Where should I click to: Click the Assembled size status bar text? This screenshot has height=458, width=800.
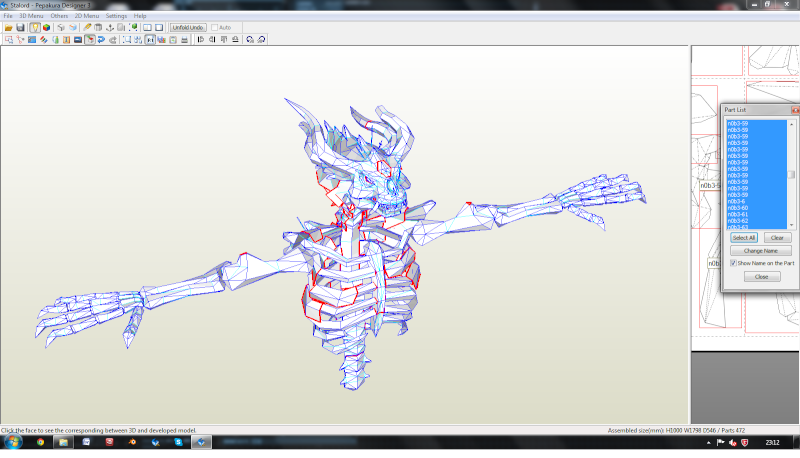676,430
